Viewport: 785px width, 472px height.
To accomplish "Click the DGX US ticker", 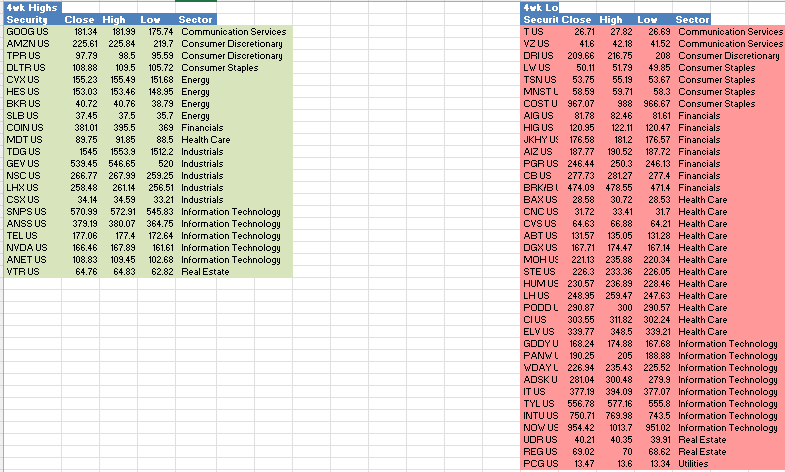I will (540, 248).
